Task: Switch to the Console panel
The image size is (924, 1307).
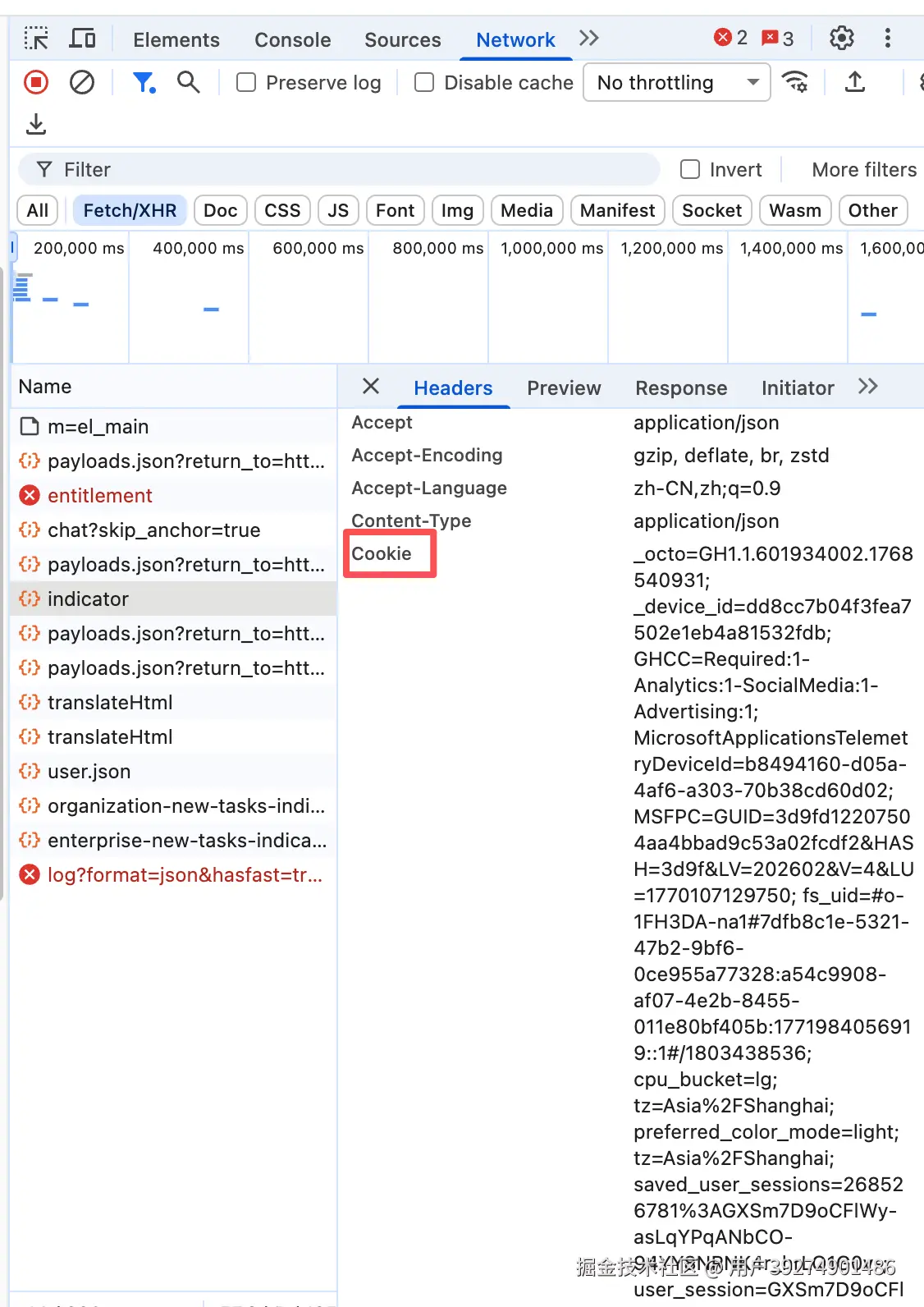Action: pos(293,39)
